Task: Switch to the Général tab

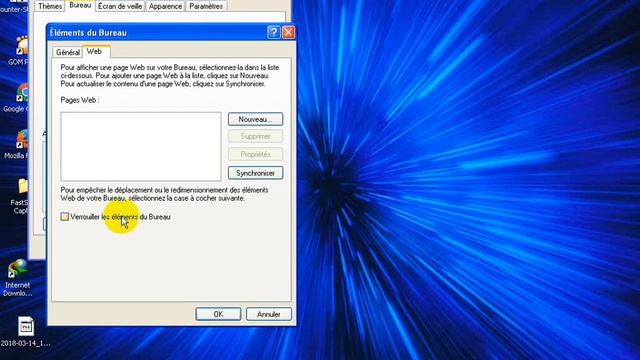Action: 68,52
